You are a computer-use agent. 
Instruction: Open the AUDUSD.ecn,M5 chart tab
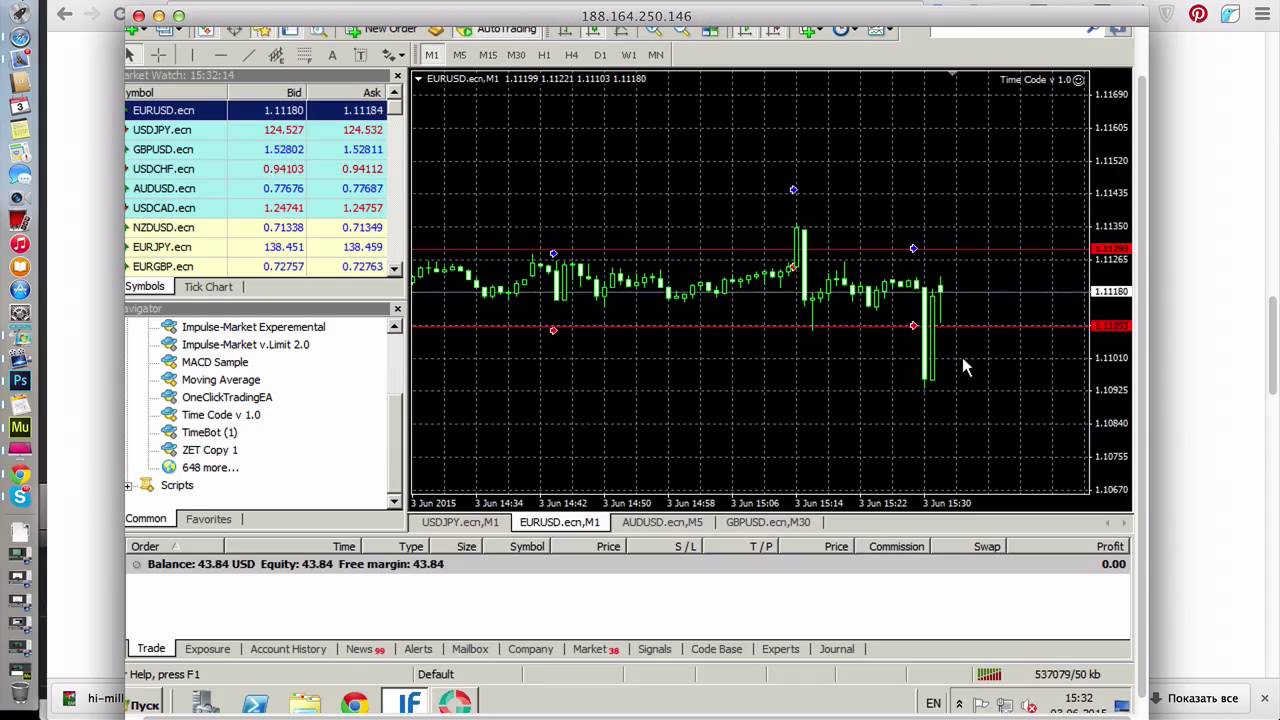662,522
